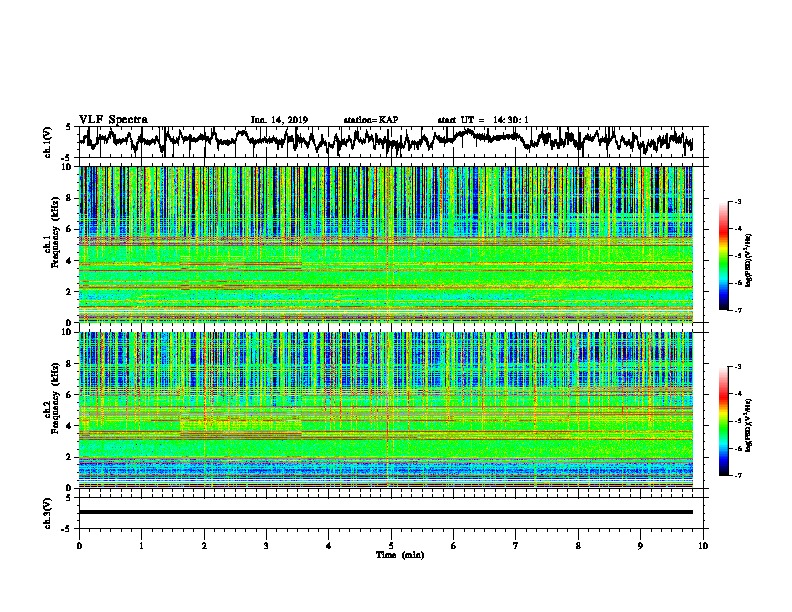Image resolution: width=792 pixels, height=612 pixels.
Task: Click the "VLF Spectra" plot title
Action: 113,120
